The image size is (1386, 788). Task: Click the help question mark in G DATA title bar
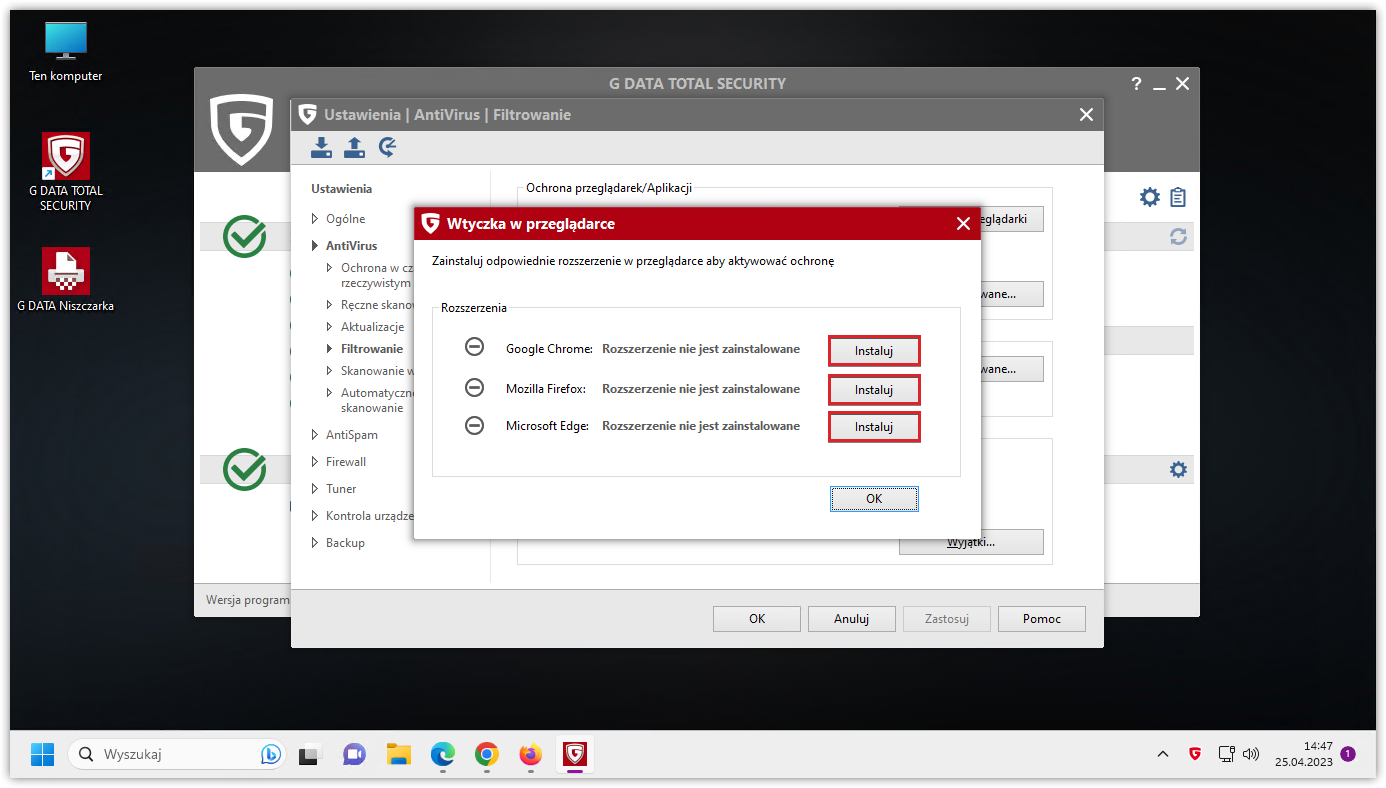[1136, 84]
